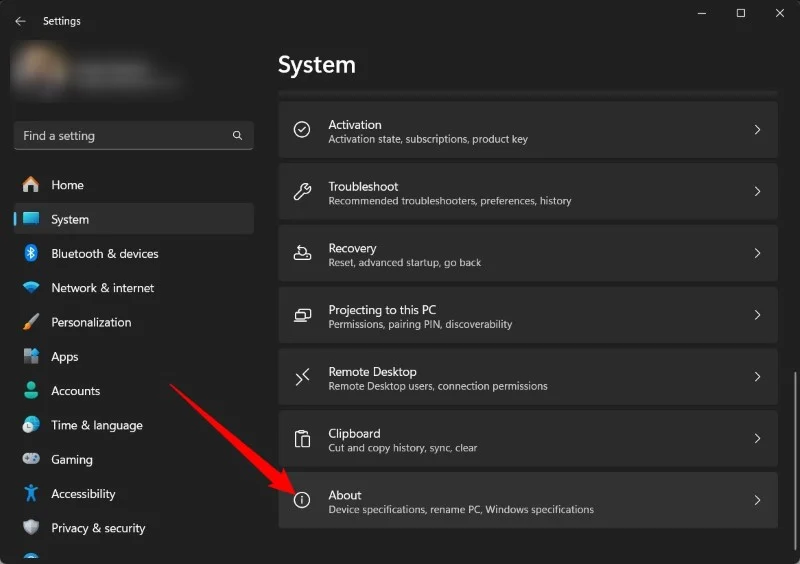Open Bluetooth & devices section
Screen dimensions: 800x564
(x=134, y=253)
